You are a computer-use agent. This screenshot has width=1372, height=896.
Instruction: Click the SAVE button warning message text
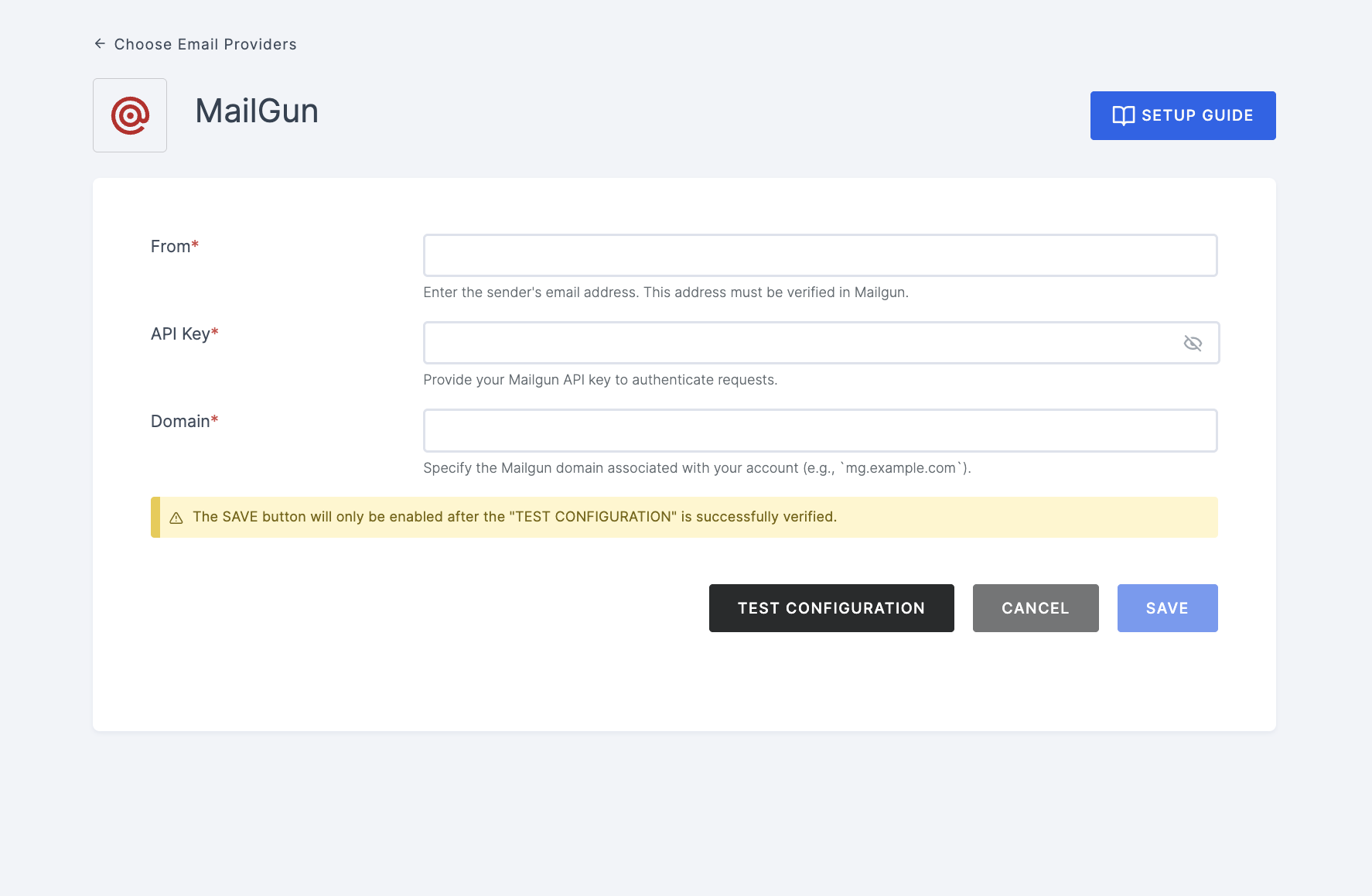514,517
